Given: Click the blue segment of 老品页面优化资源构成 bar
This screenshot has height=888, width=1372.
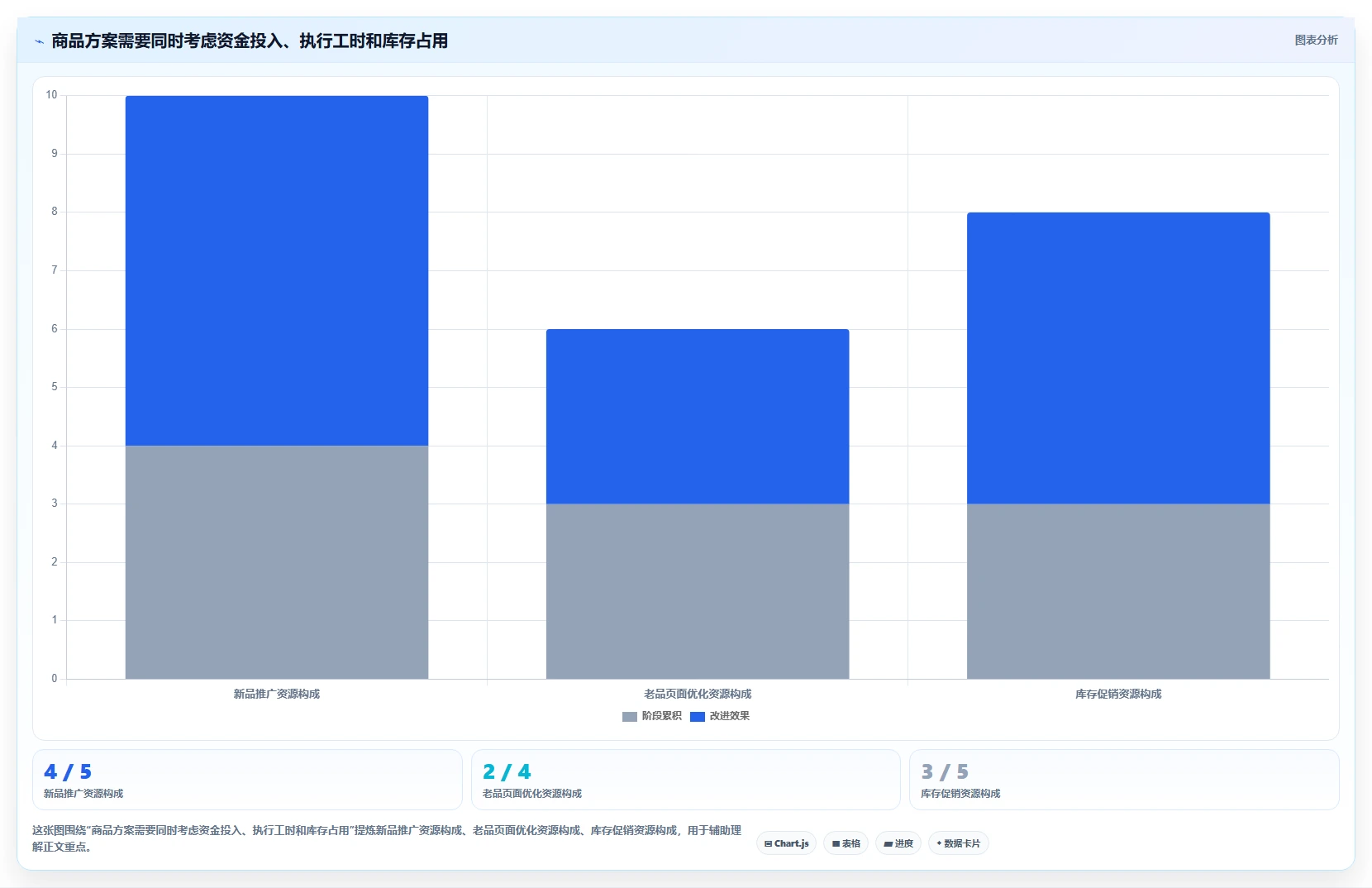Looking at the screenshot, I should [698, 416].
